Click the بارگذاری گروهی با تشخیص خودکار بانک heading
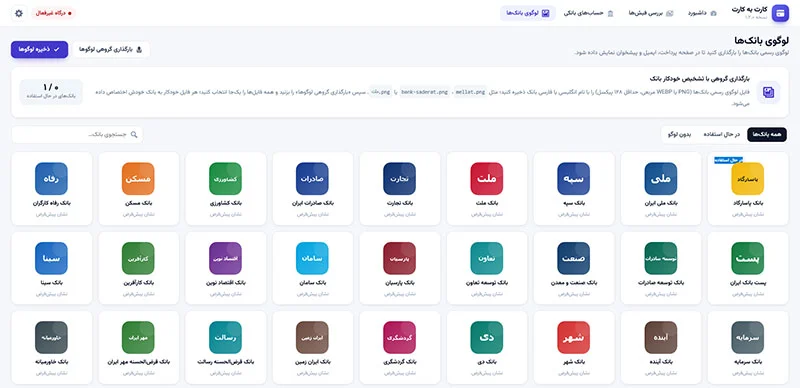This screenshot has height=388, width=800. pyautogui.click(x=700, y=79)
